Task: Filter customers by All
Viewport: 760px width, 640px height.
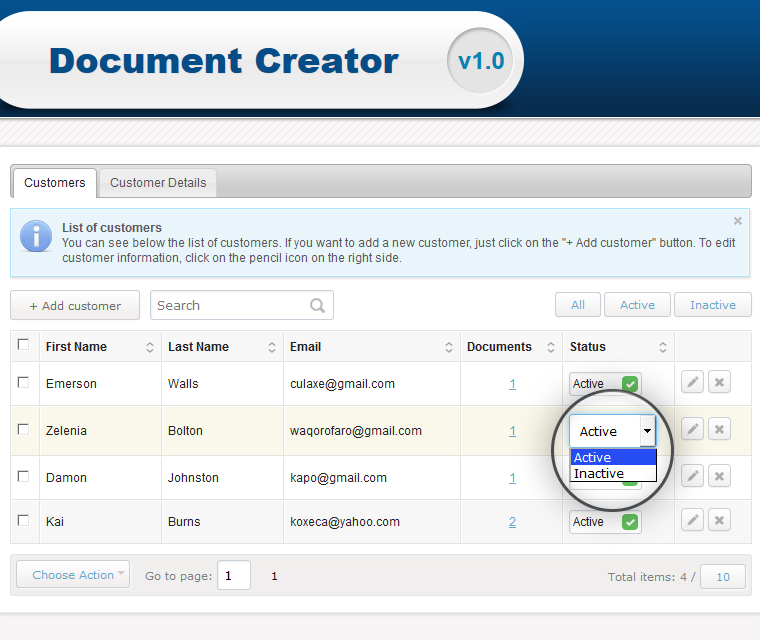Action: pyautogui.click(x=578, y=305)
